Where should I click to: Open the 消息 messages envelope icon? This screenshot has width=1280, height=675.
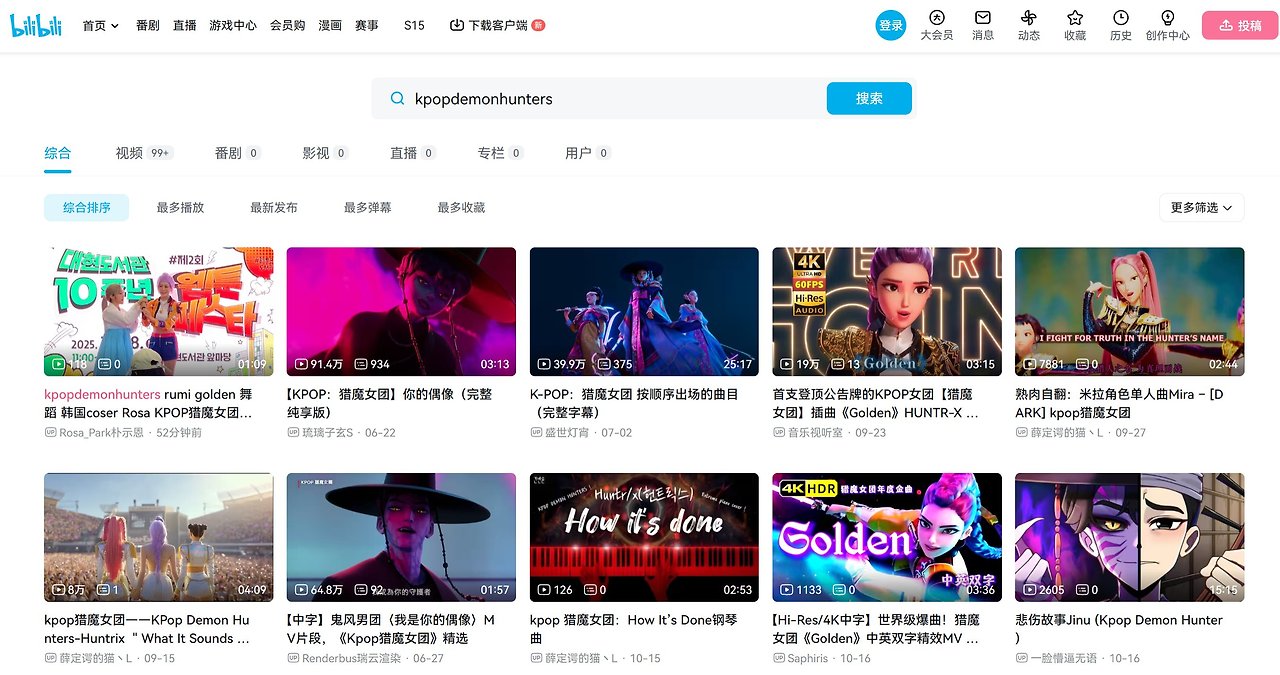click(x=983, y=18)
